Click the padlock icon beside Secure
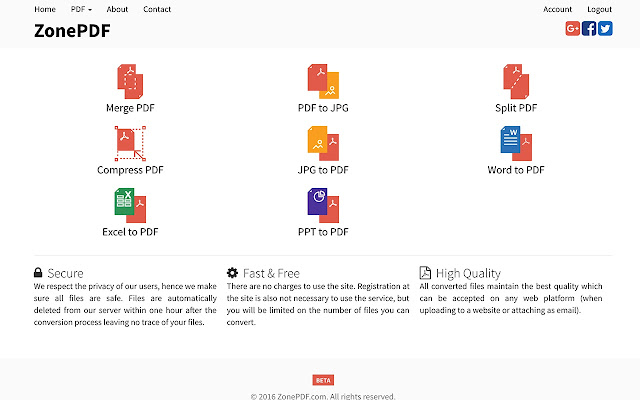 coord(38,272)
